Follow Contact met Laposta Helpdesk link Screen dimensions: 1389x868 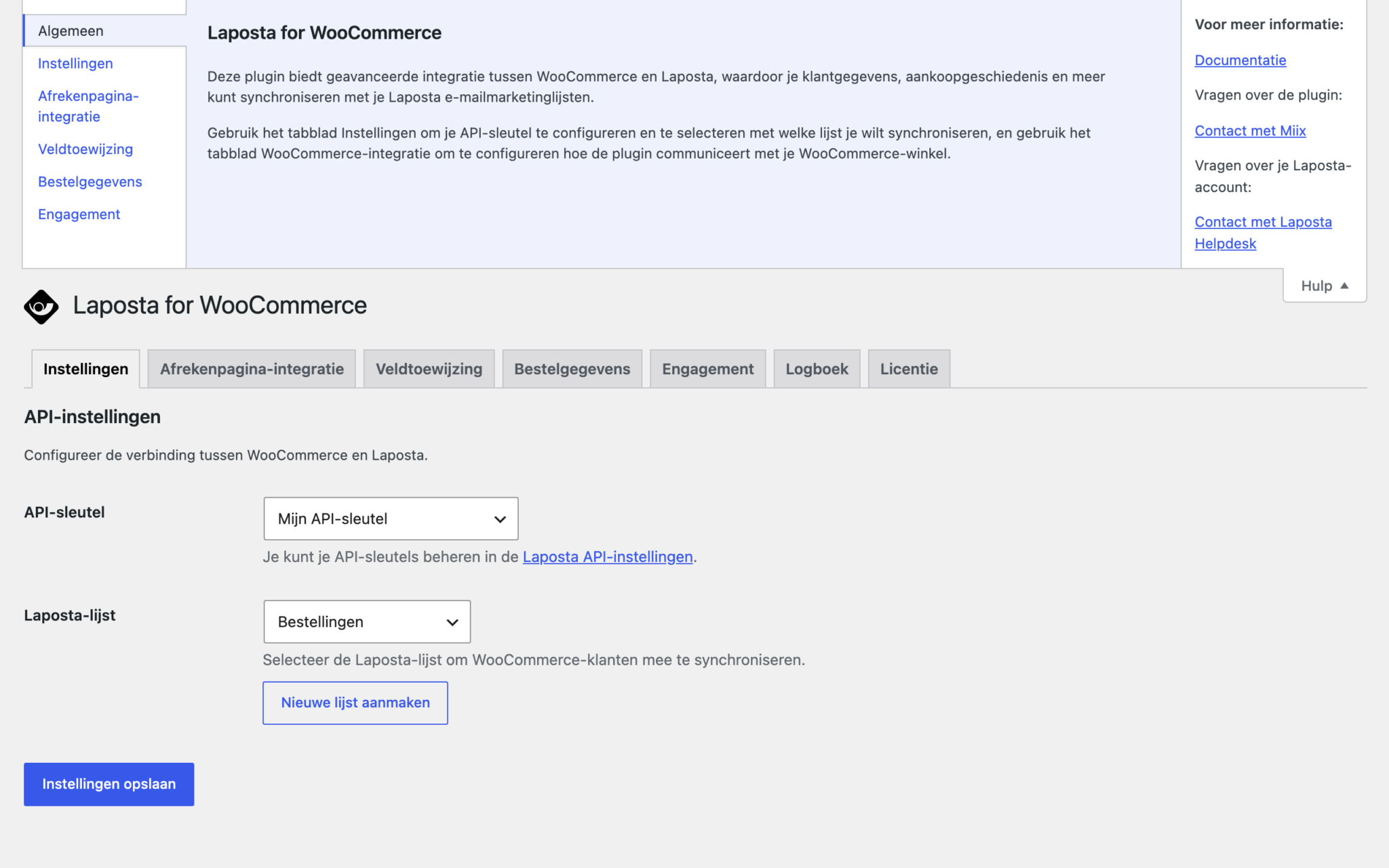coord(1263,233)
